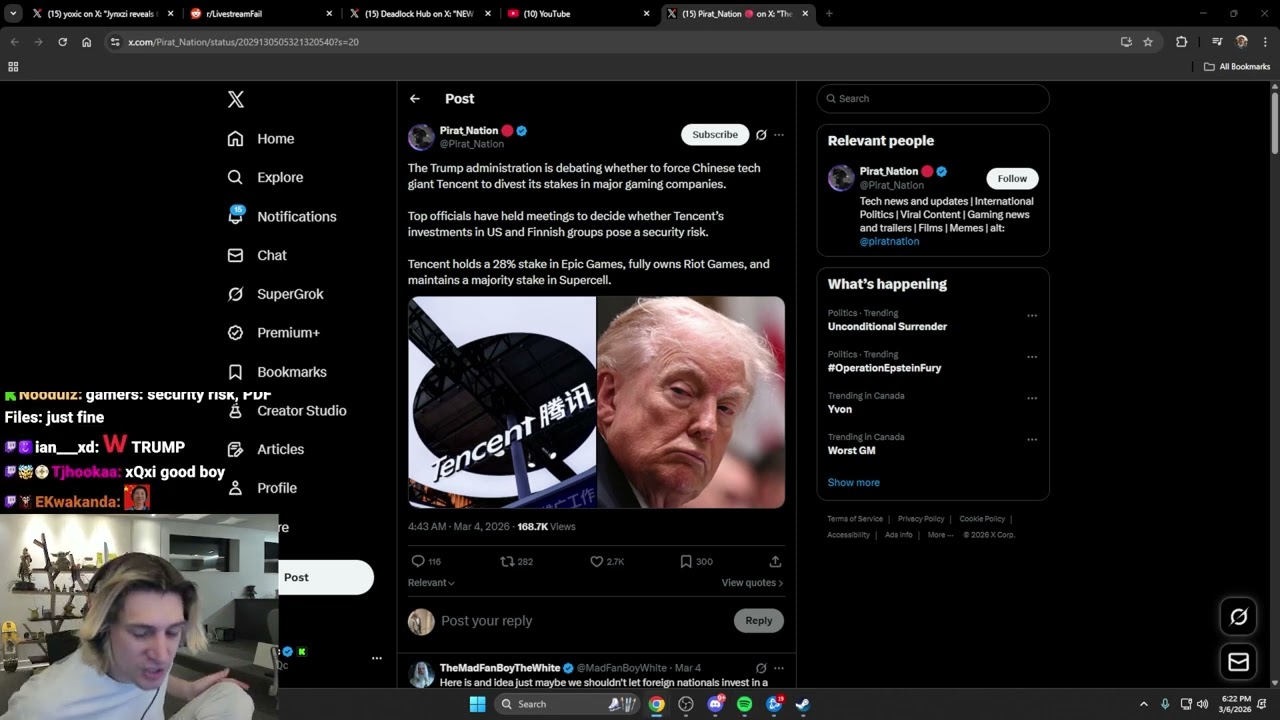Click the browser home button
The width and height of the screenshot is (1280, 720).
pos(87,42)
